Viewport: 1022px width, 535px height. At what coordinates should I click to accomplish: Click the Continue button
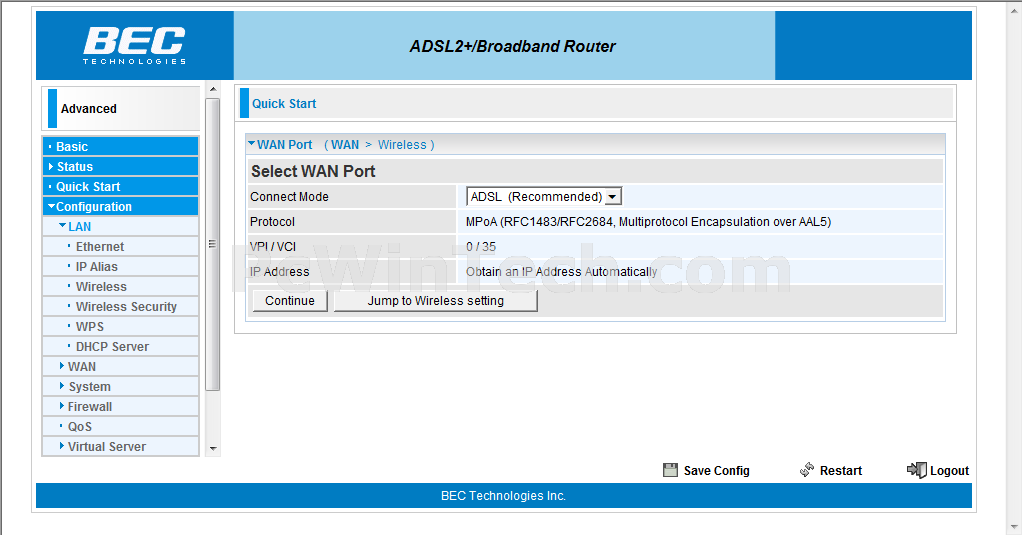click(x=290, y=300)
